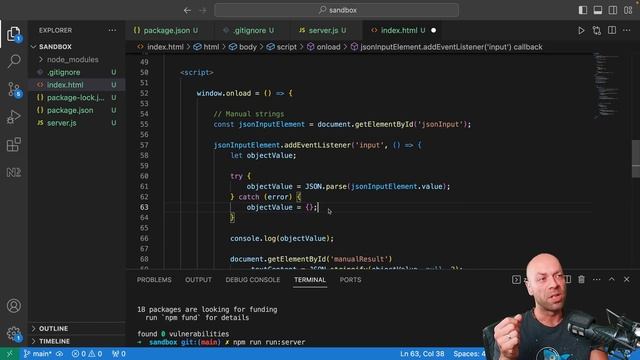This screenshot has height=360, width=640.
Task: Go forward with the navigation arrow
Action: [x=203, y=11]
